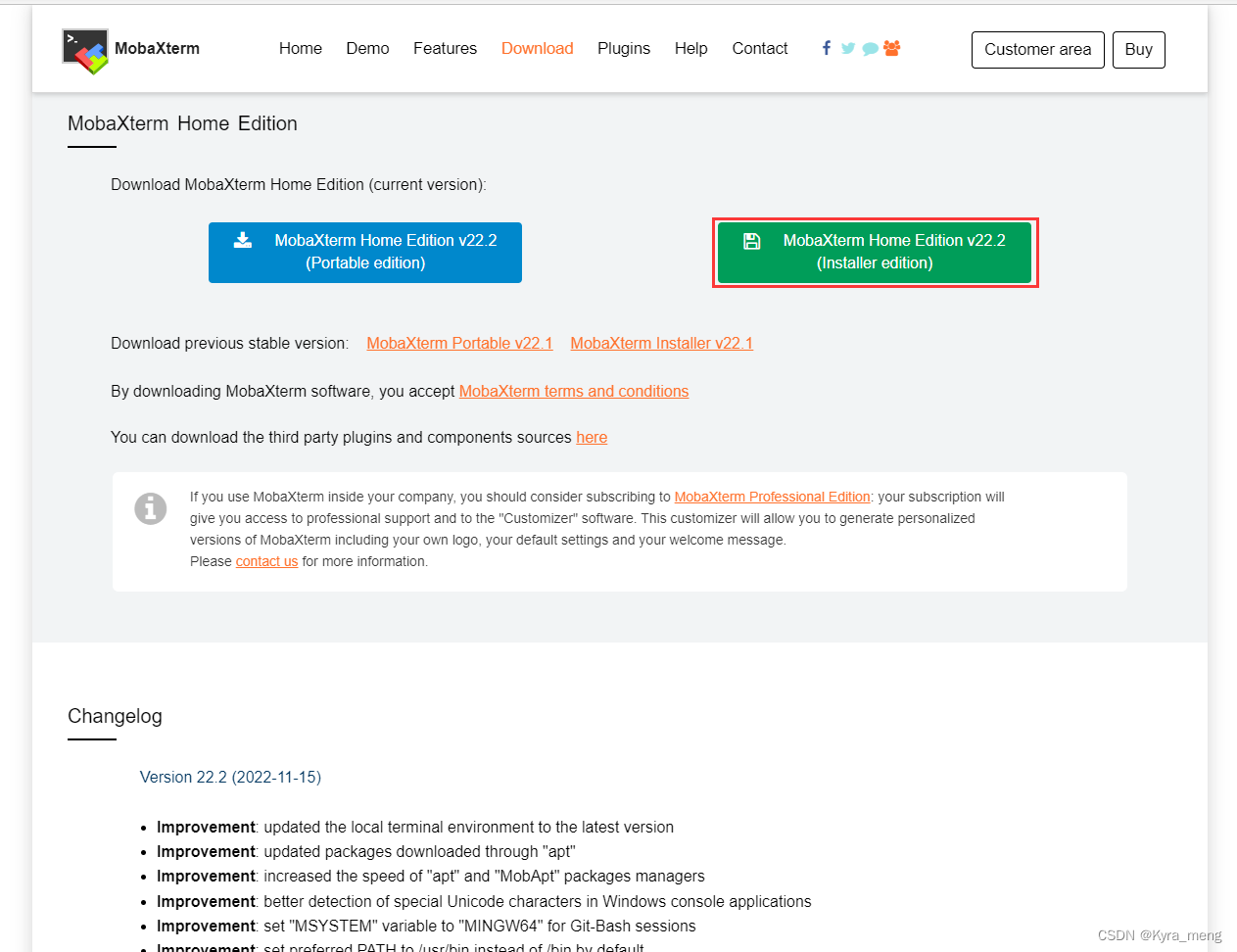Click the info icon beside the subscription notice
Viewport: 1237px width, 952px height.
[x=150, y=508]
